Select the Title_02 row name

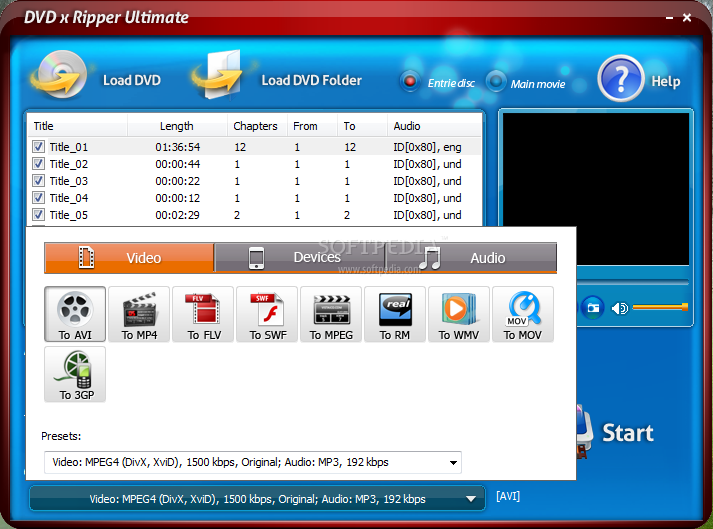(69, 164)
